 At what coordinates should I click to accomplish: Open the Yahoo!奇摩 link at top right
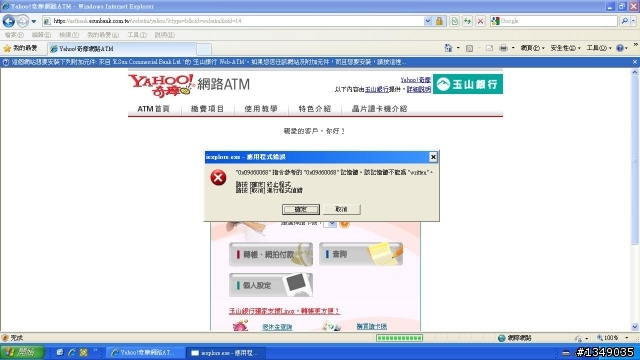point(416,80)
